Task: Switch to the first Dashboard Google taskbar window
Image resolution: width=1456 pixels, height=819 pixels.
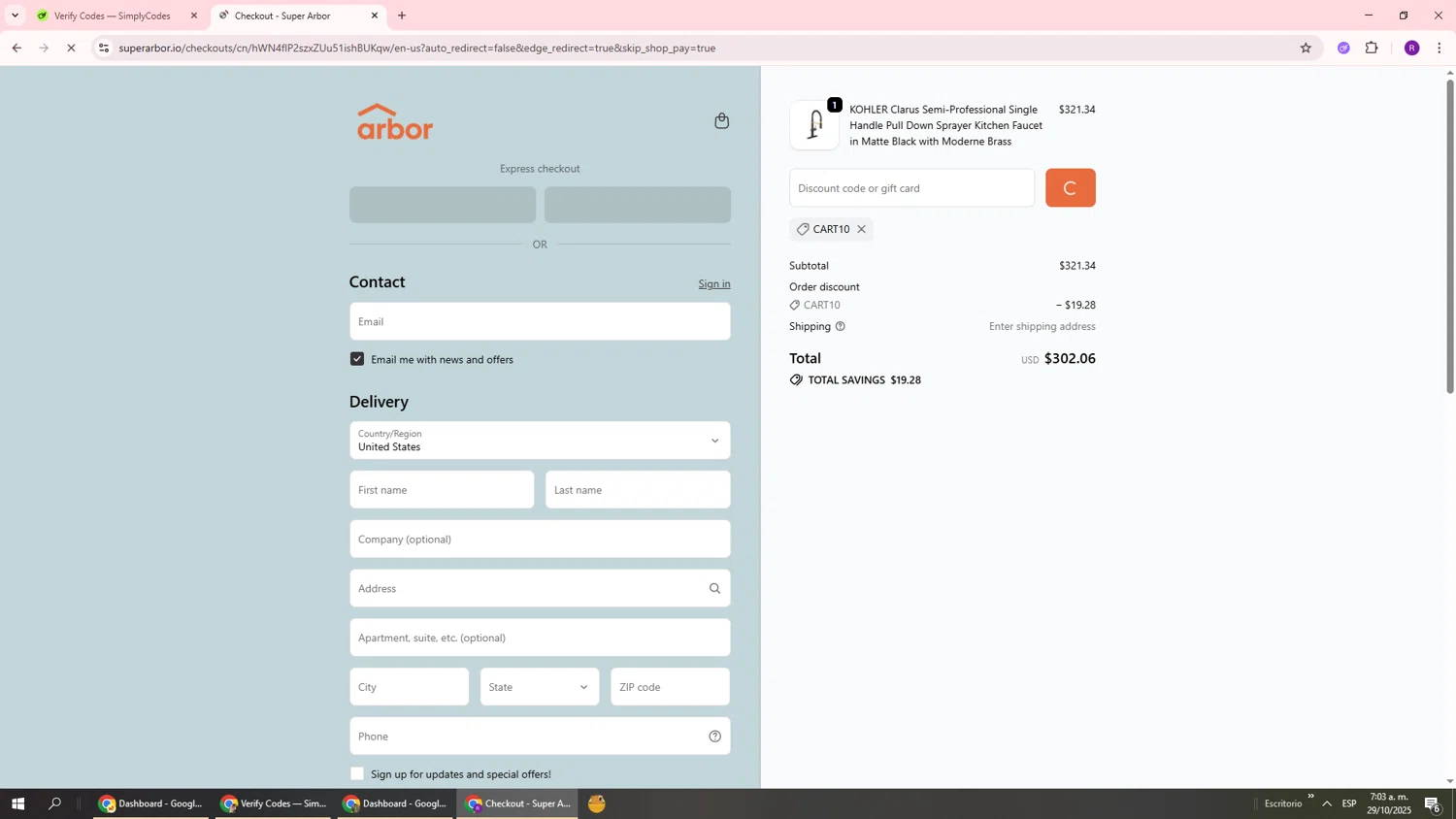Action: coord(150,803)
